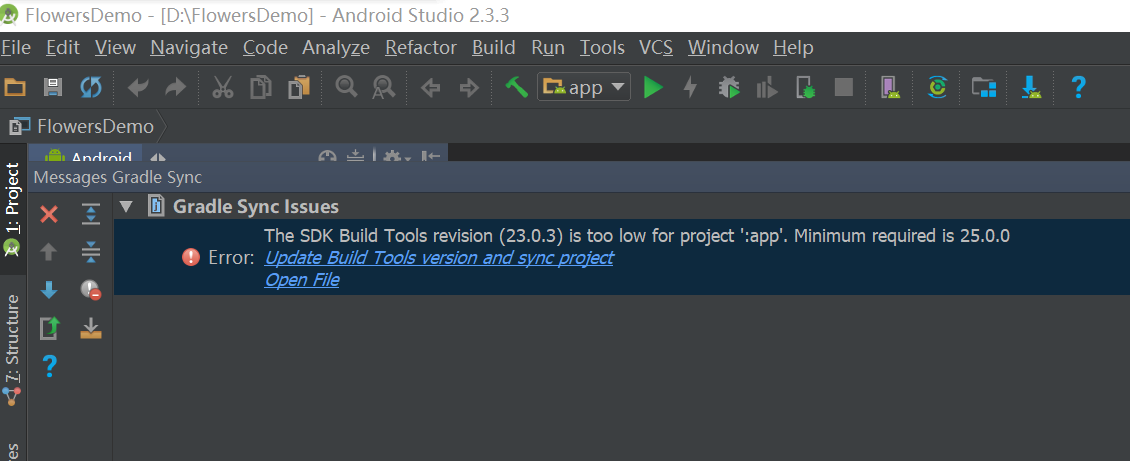
Task: Click the Apply Changes lightning icon
Action: (690, 88)
